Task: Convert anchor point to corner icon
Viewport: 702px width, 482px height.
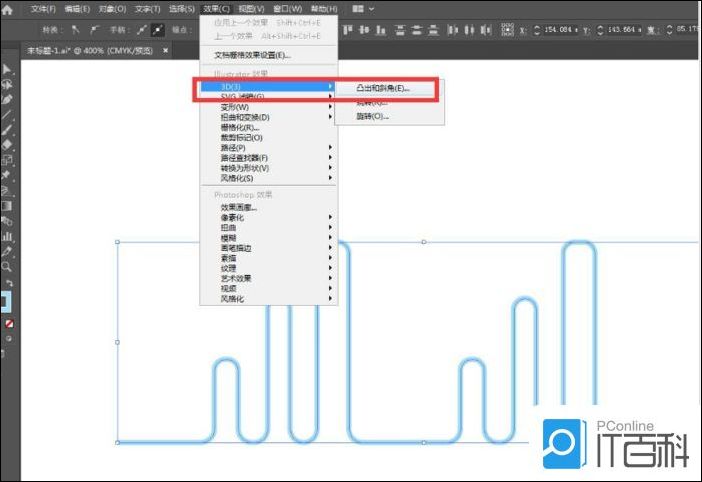Action: click(75, 30)
